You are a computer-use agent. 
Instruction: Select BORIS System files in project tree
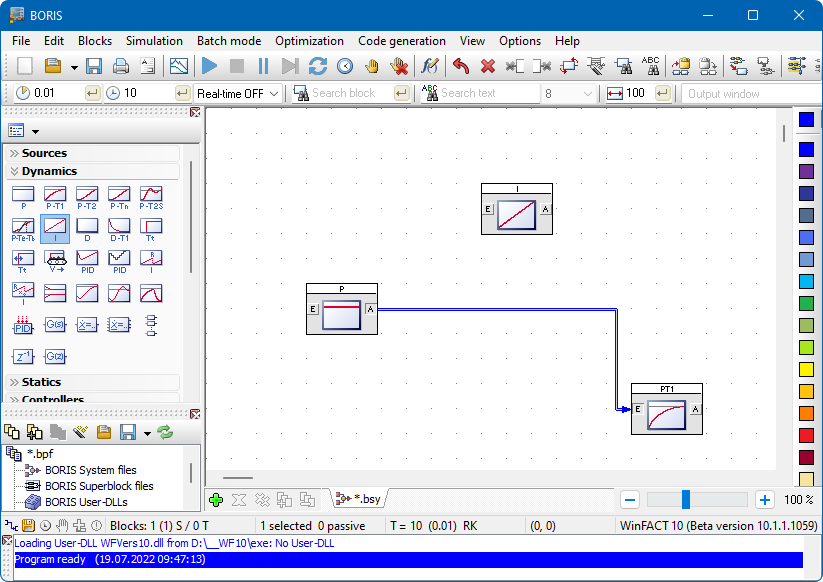[90, 470]
